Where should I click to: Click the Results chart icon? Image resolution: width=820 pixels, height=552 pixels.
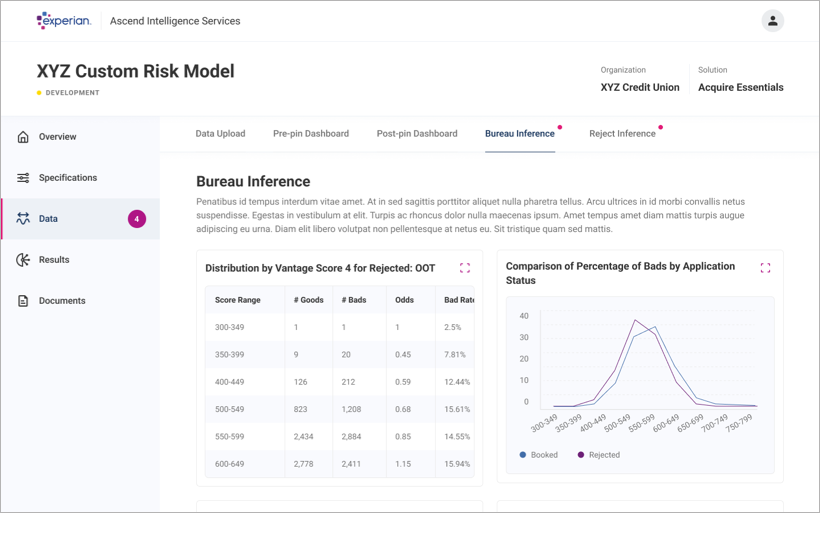(23, 260)
